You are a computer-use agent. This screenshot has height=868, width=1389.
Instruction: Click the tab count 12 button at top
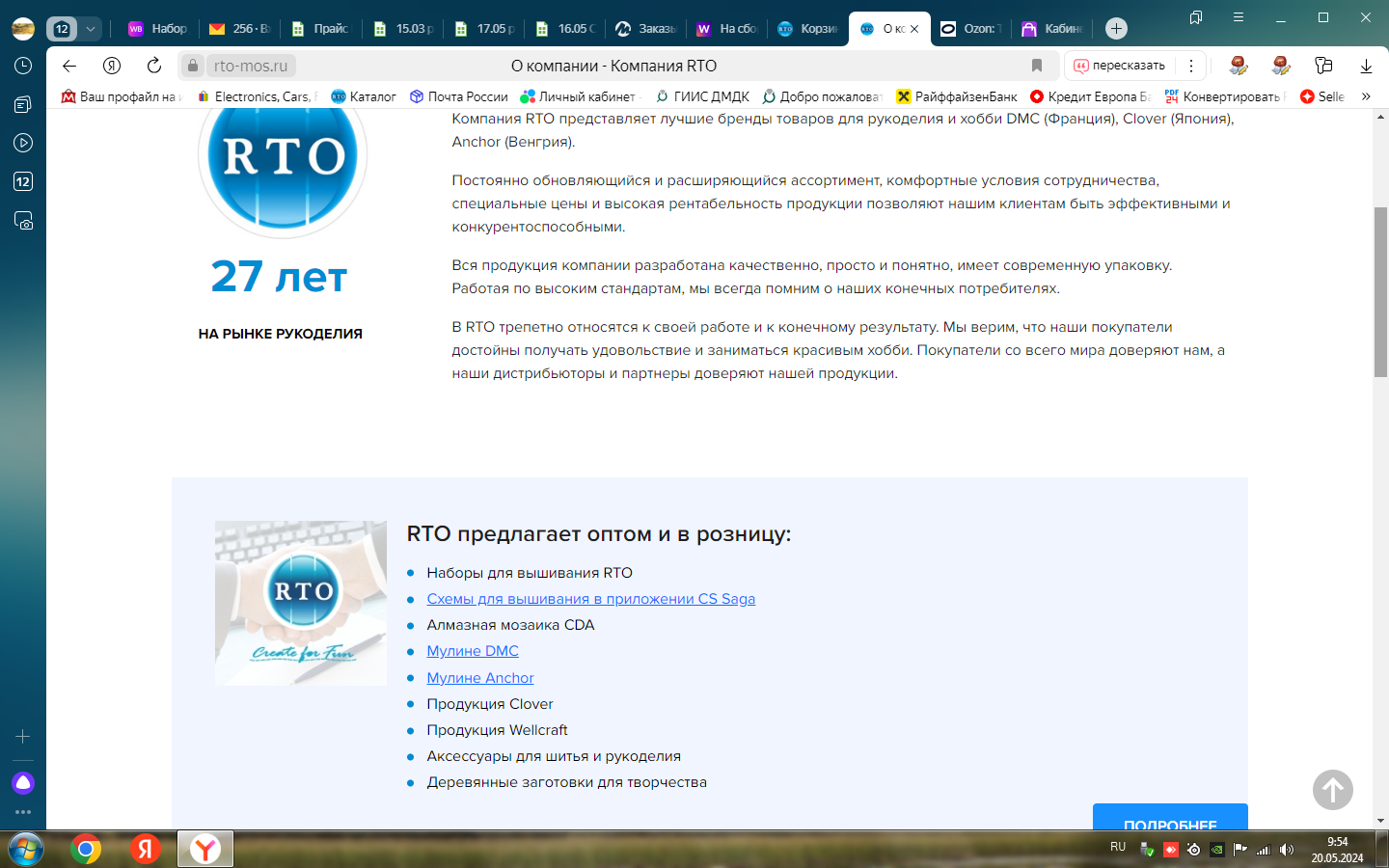click(62, 28)
